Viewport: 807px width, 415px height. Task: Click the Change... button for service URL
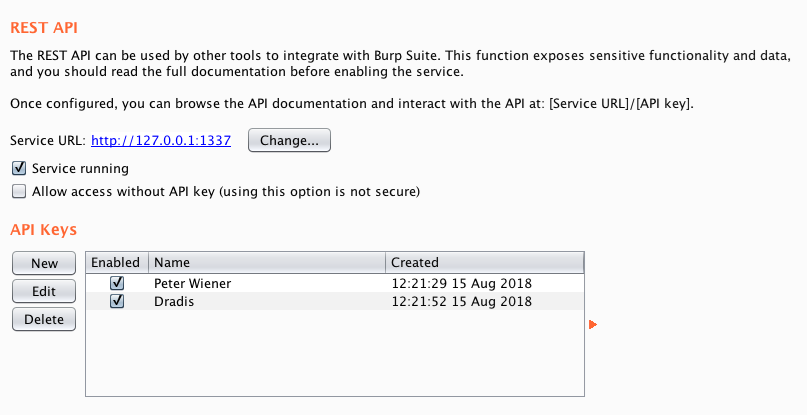coord(289,140)
